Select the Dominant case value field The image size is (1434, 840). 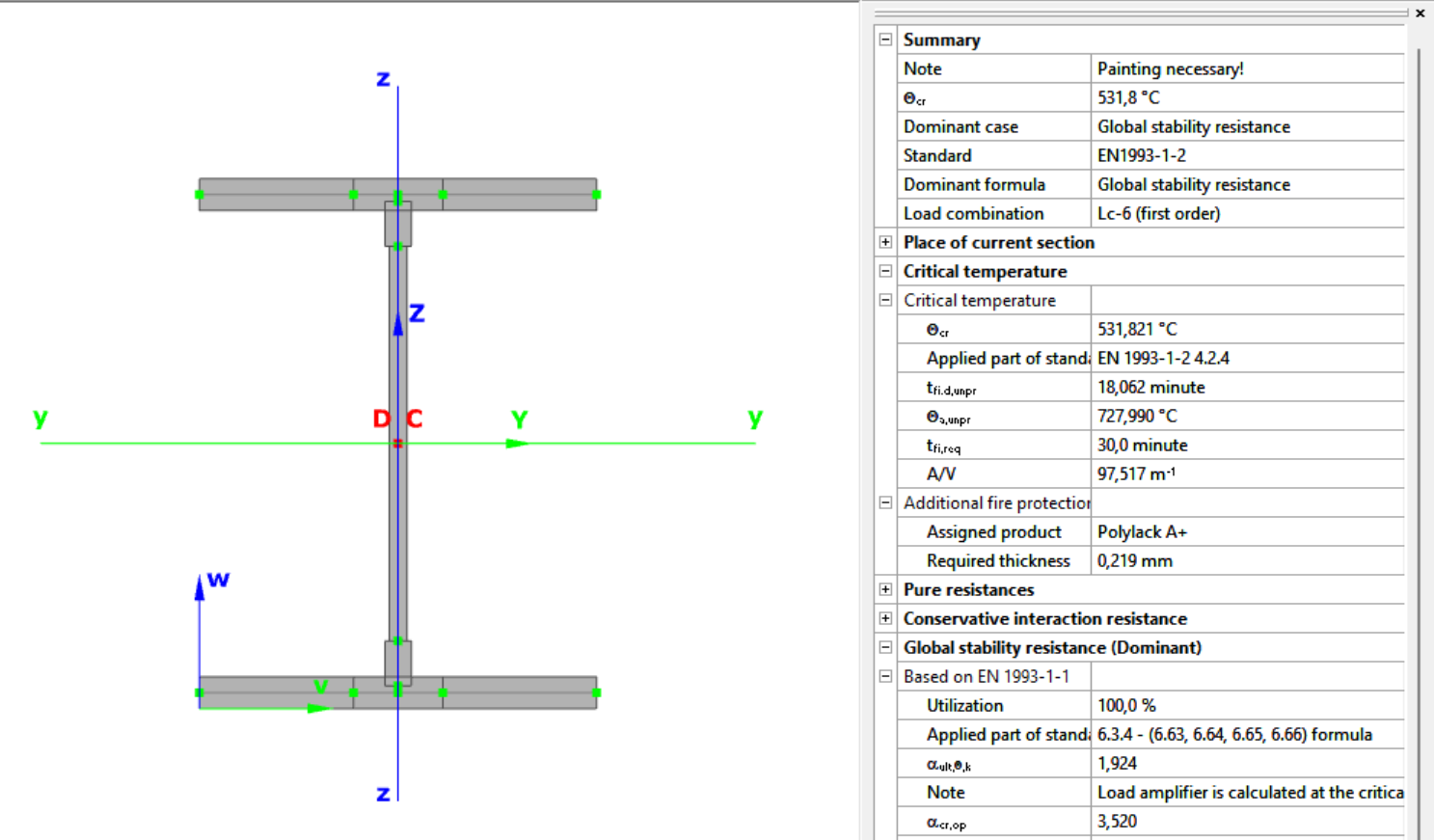1246,126
